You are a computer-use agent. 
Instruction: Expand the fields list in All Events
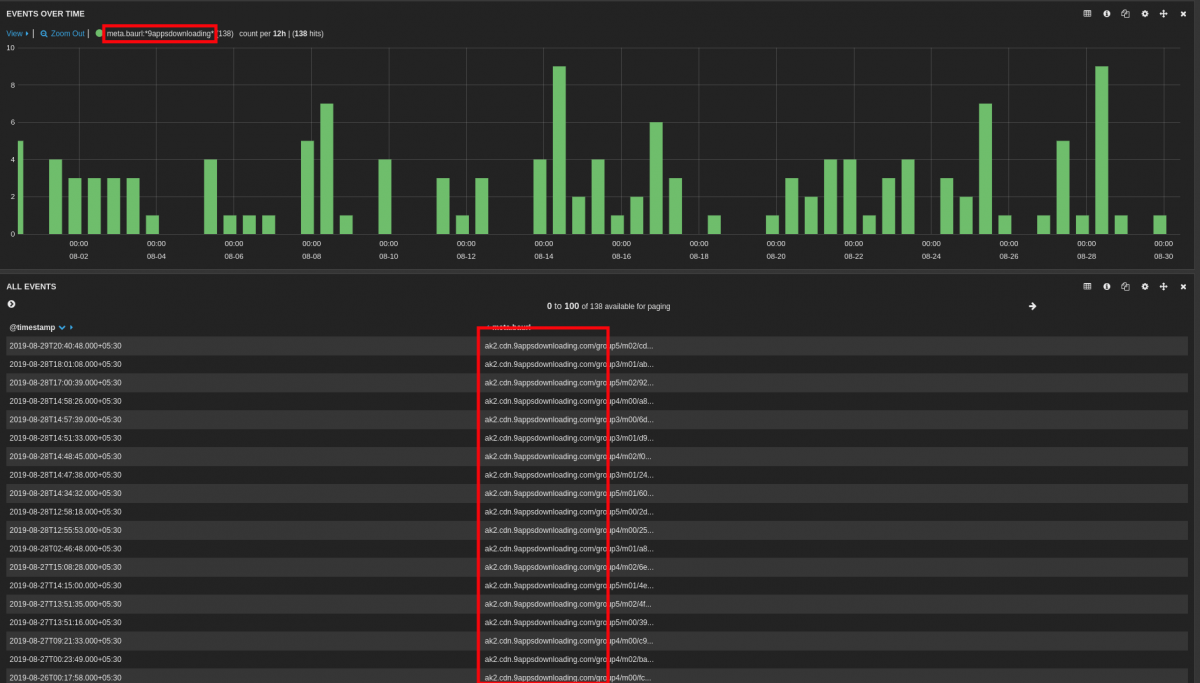(12, 304)
